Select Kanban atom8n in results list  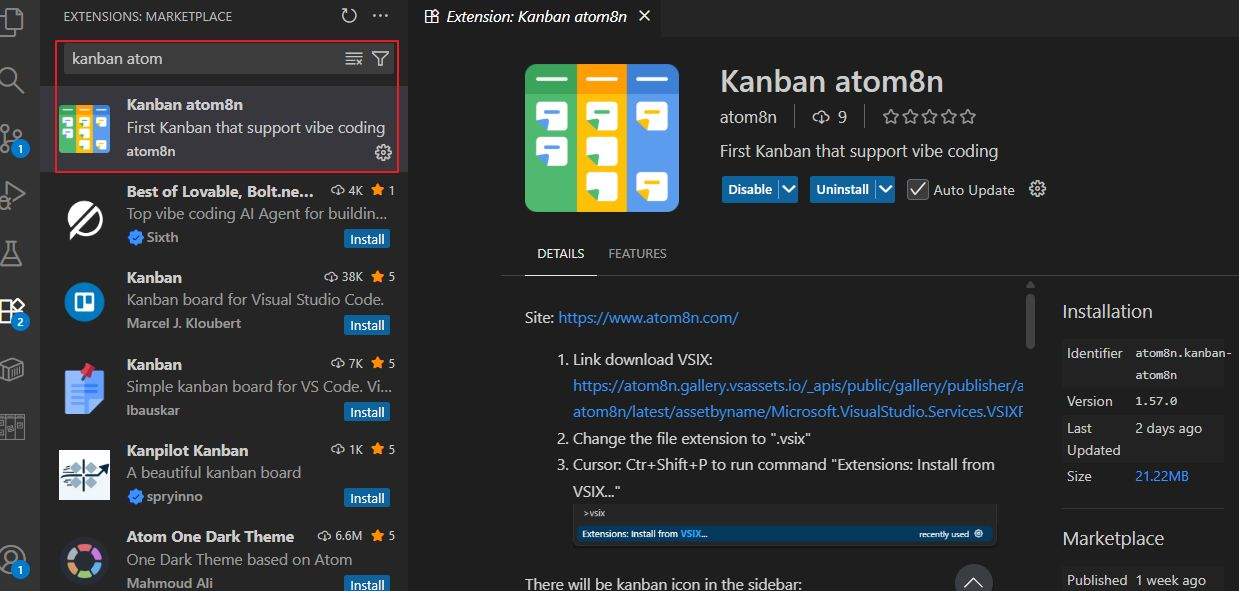(x=225, y=128)
